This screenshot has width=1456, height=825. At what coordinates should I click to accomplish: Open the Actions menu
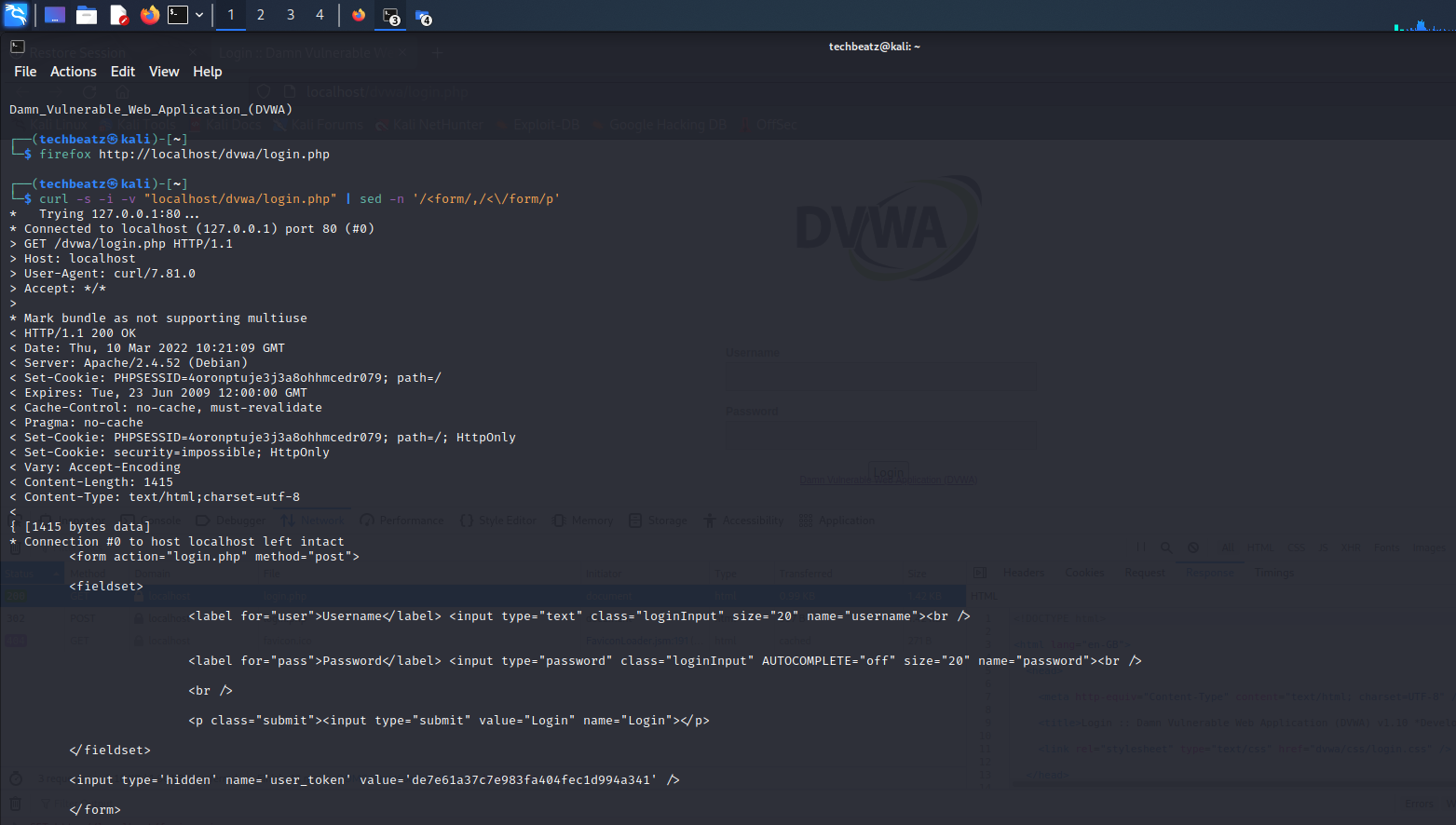tap(74, 72)
